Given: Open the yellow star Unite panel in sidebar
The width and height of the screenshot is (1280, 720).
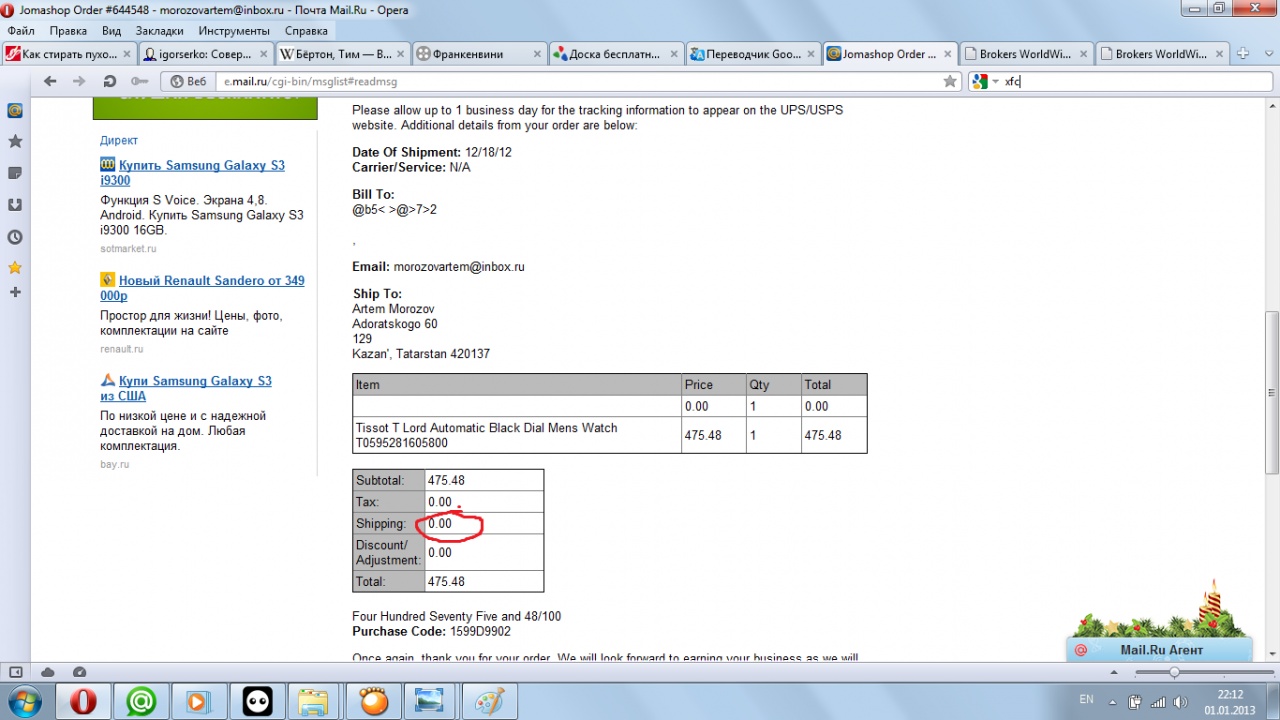Looking at the screenshot, I should 15,268.
